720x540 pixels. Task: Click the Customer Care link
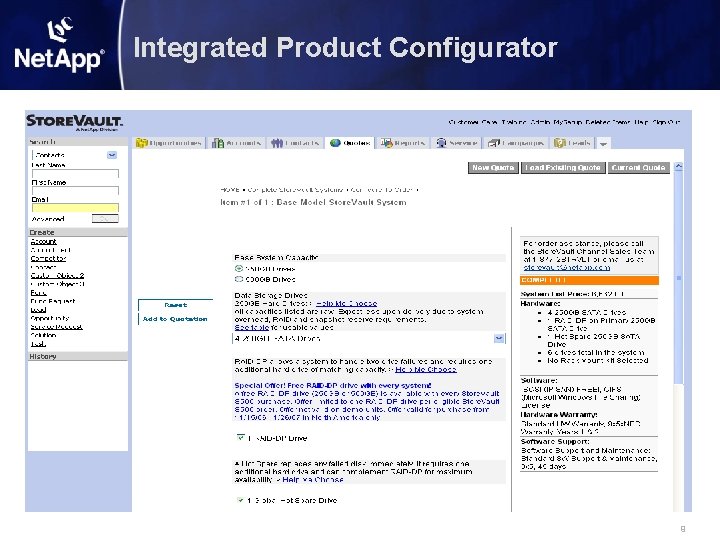[472, 122]
